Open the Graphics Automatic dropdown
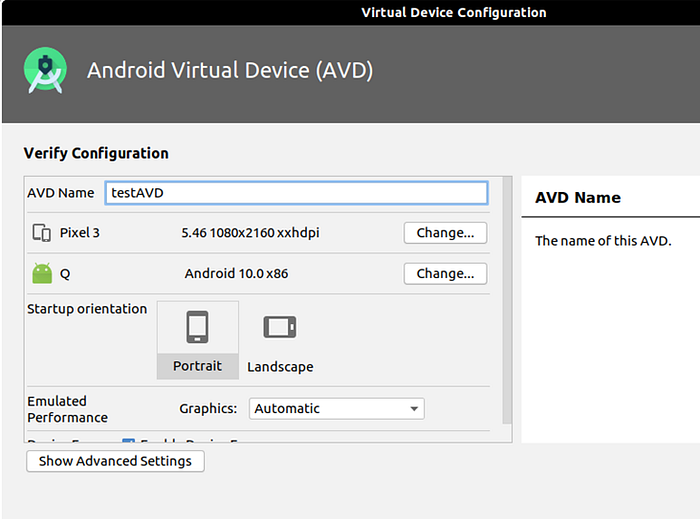 (x=337, y=409)
